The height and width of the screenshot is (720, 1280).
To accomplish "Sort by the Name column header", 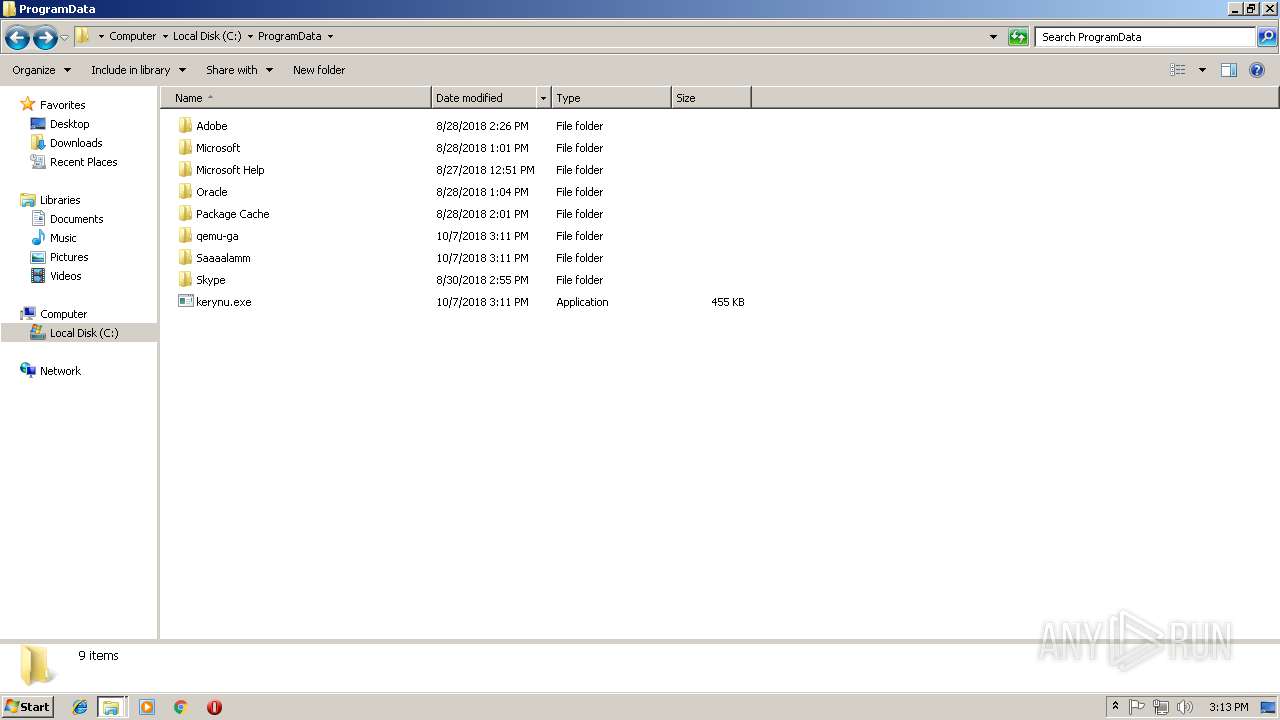I will click(x=295, y=98).
